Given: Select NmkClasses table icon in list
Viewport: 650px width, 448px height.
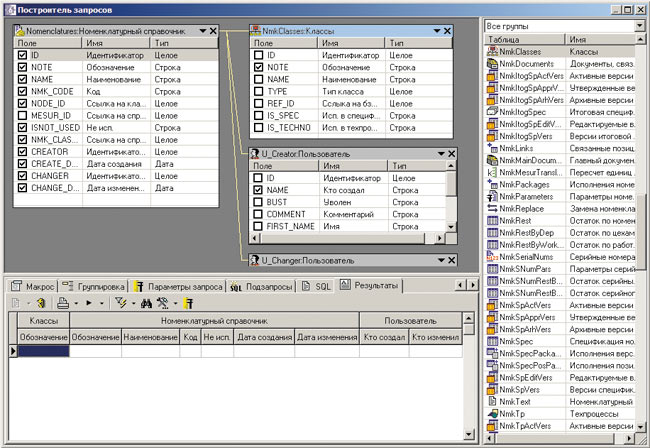Looking at the screenshot, I should click(491, 50).
